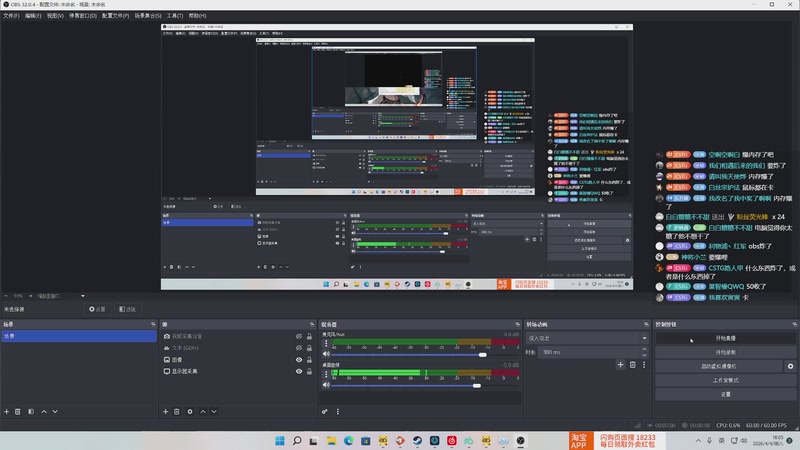Open the 场景集合(S) menu

[x=148, y=16]
